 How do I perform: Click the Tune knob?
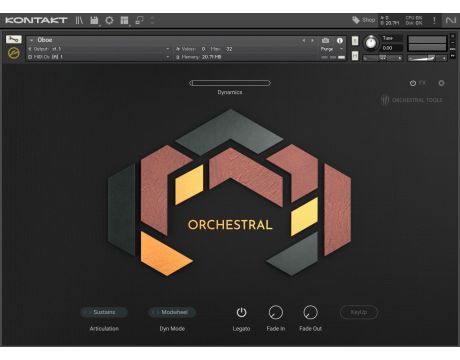pyautogui.click(x=371, y=43)
